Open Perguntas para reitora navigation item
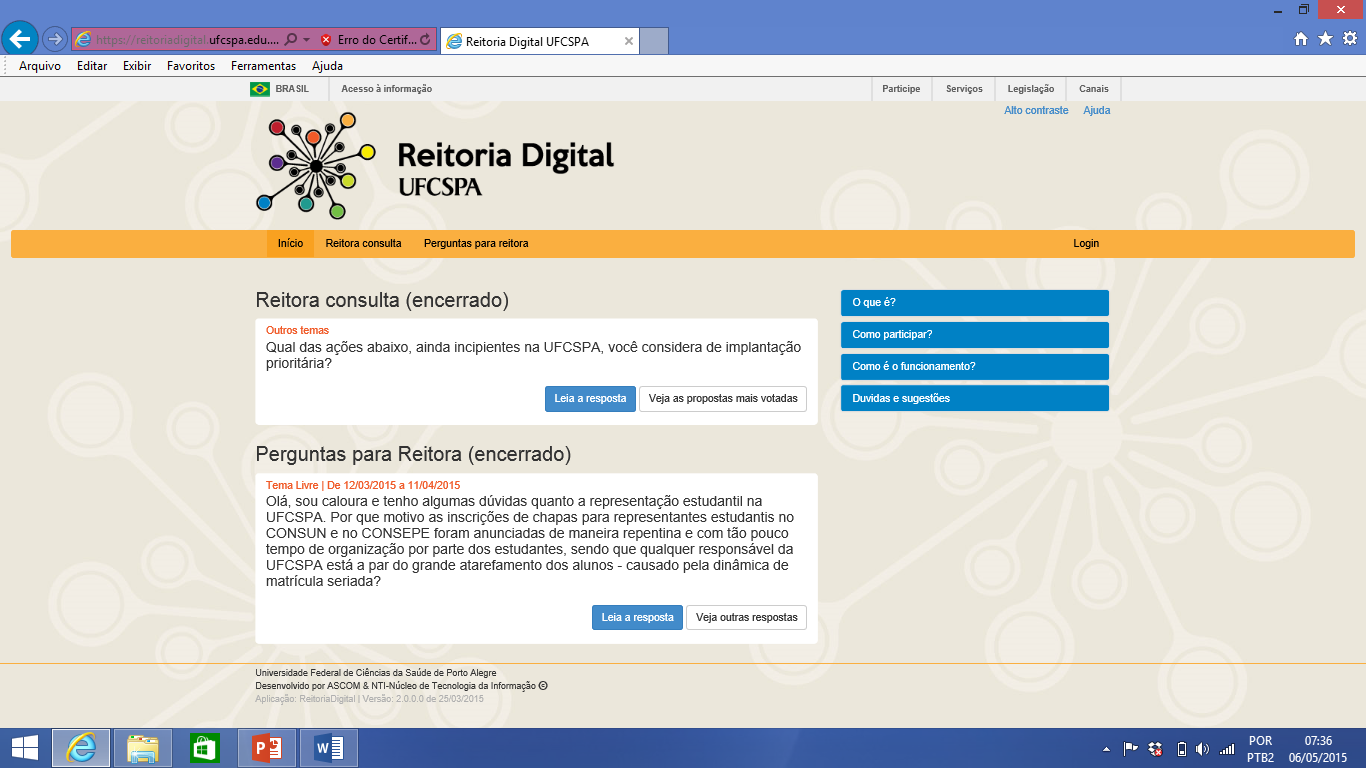Screen dimensions: 1366x768 [x=476, y=243]
